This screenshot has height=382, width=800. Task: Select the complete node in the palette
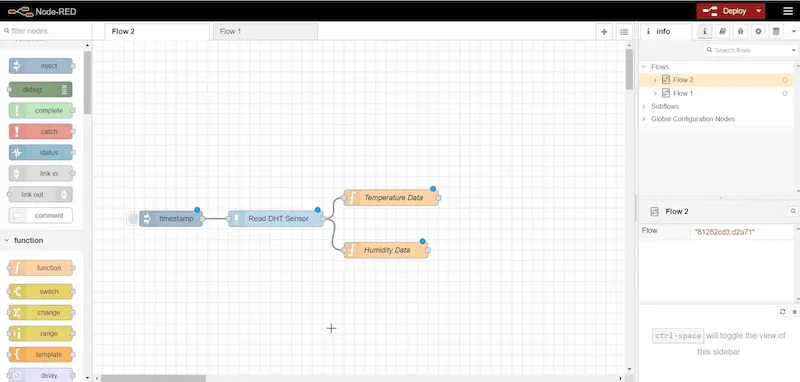41,111
